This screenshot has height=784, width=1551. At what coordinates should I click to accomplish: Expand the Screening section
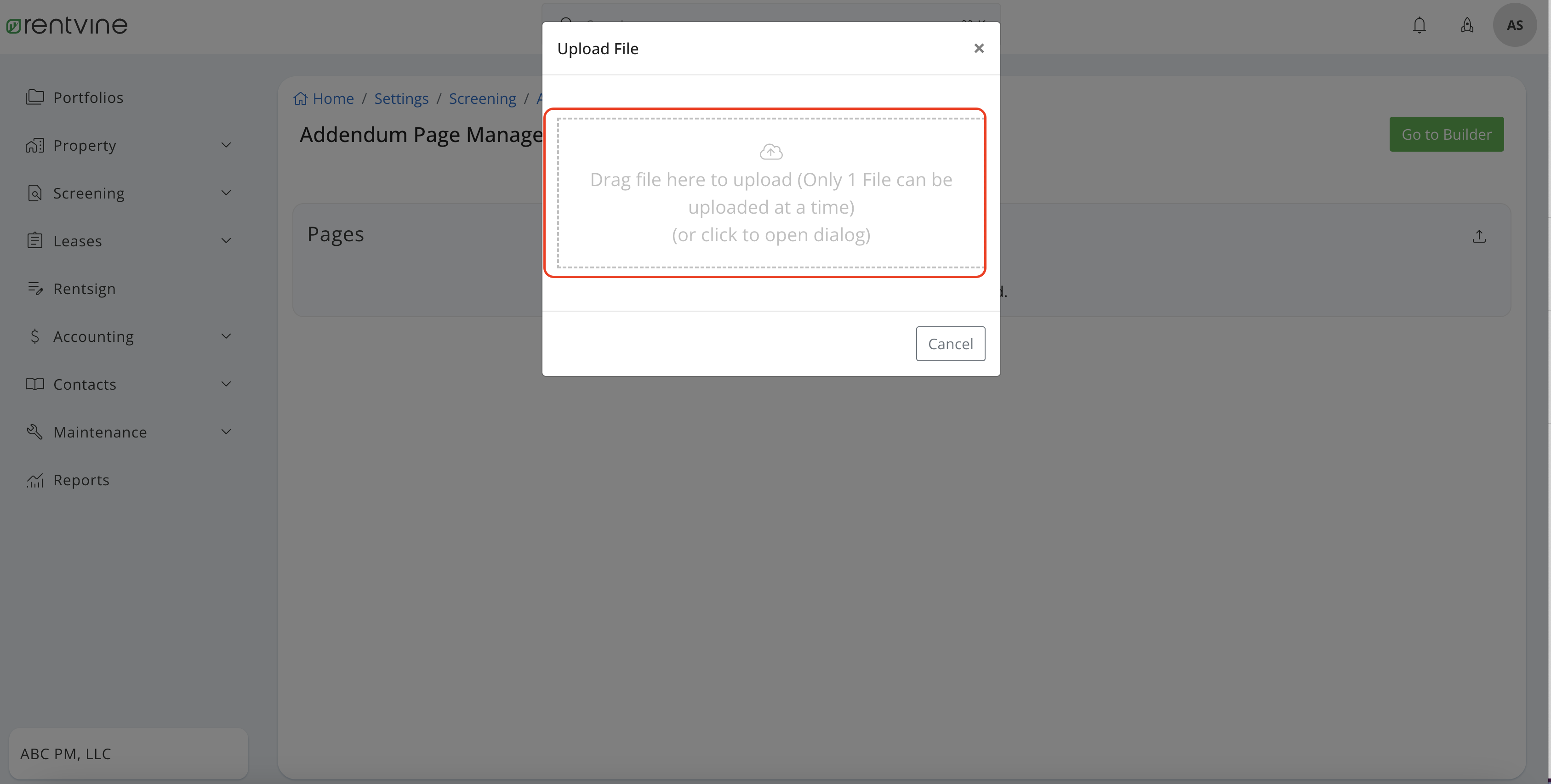pos(225,193)
